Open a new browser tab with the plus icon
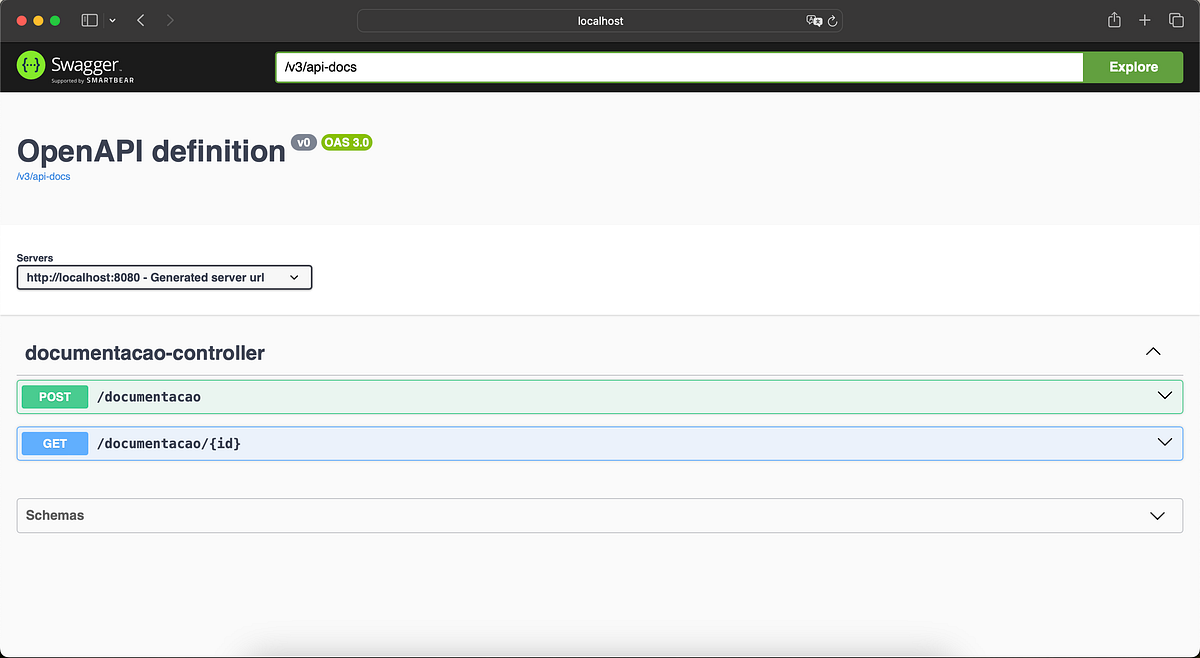This screenshot has height=658, width=1200. (x=1144, y=19)
